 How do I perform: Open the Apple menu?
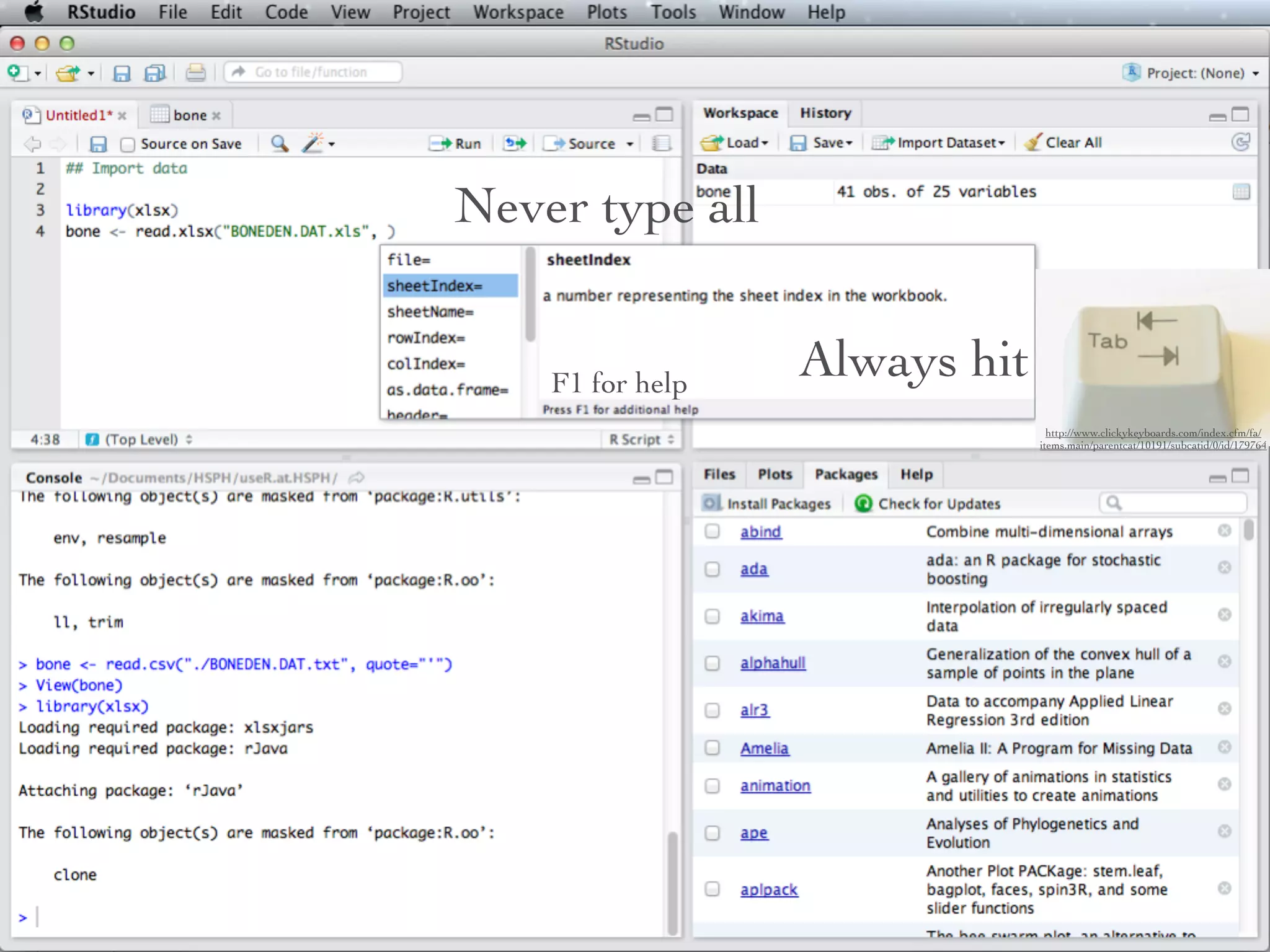tap(34, 12)
